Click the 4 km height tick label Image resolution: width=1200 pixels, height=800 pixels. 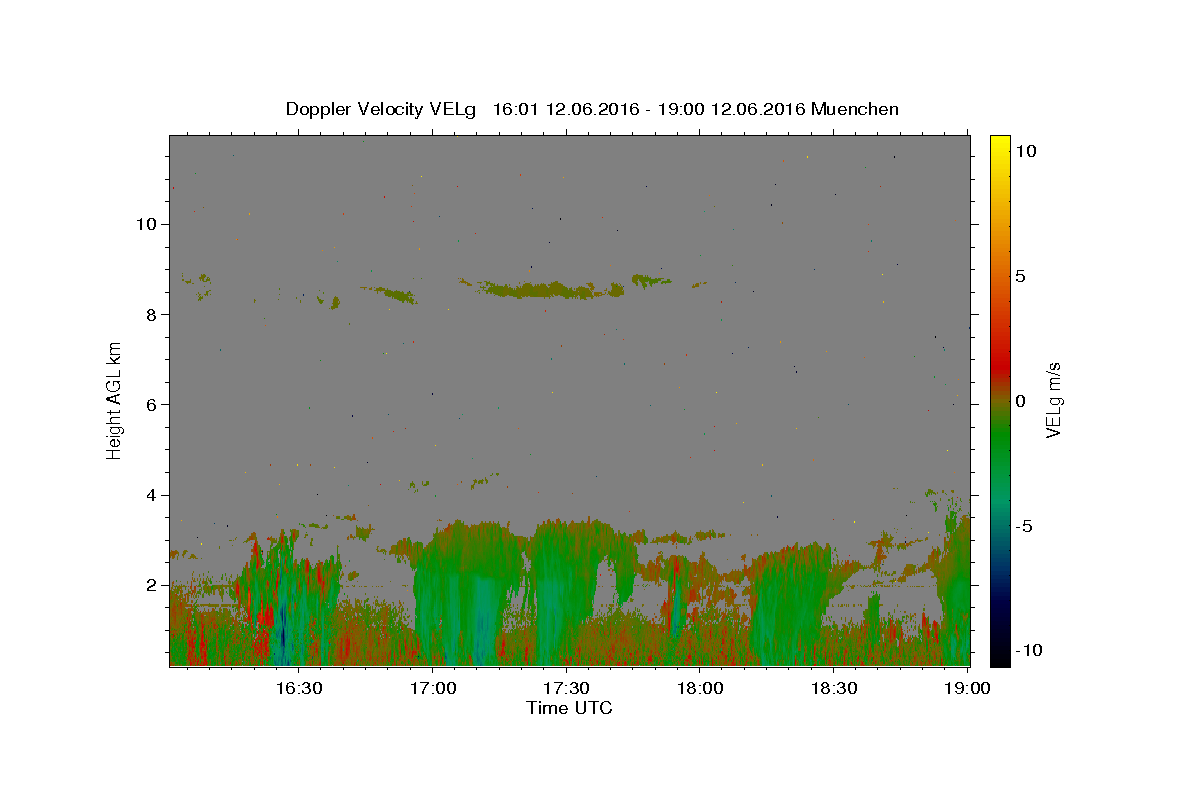click(150, 495)
